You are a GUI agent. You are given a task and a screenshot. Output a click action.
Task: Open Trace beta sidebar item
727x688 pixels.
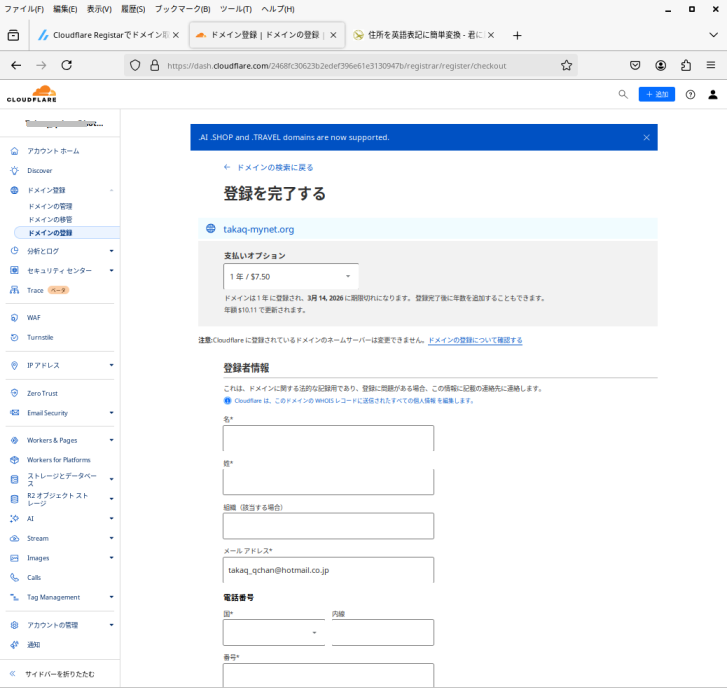[x=39, y=290]
